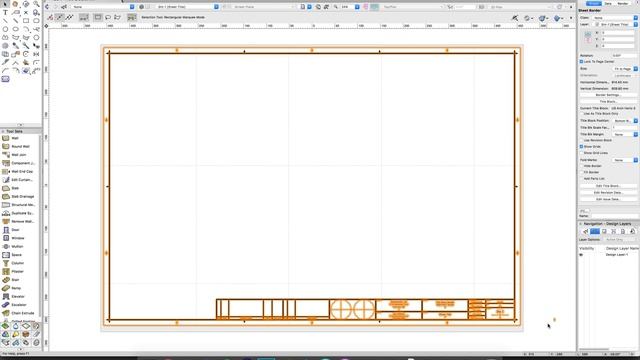Open the Size Fit to Page dropdown
Screen dimensions: 640x360
click(625, 69)
